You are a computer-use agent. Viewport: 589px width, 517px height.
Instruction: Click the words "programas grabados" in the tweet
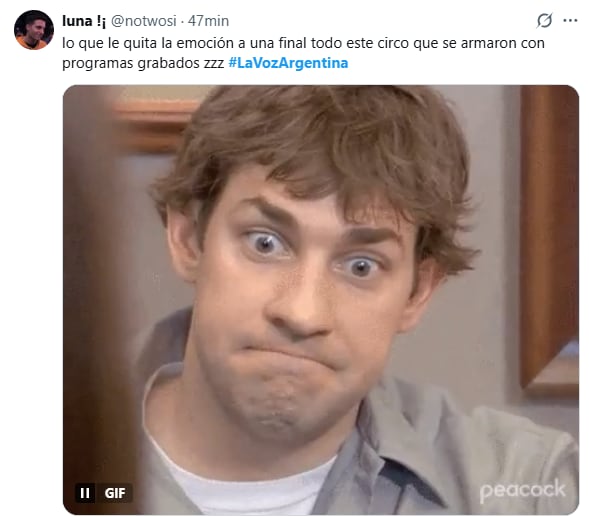tap(131, 63)
